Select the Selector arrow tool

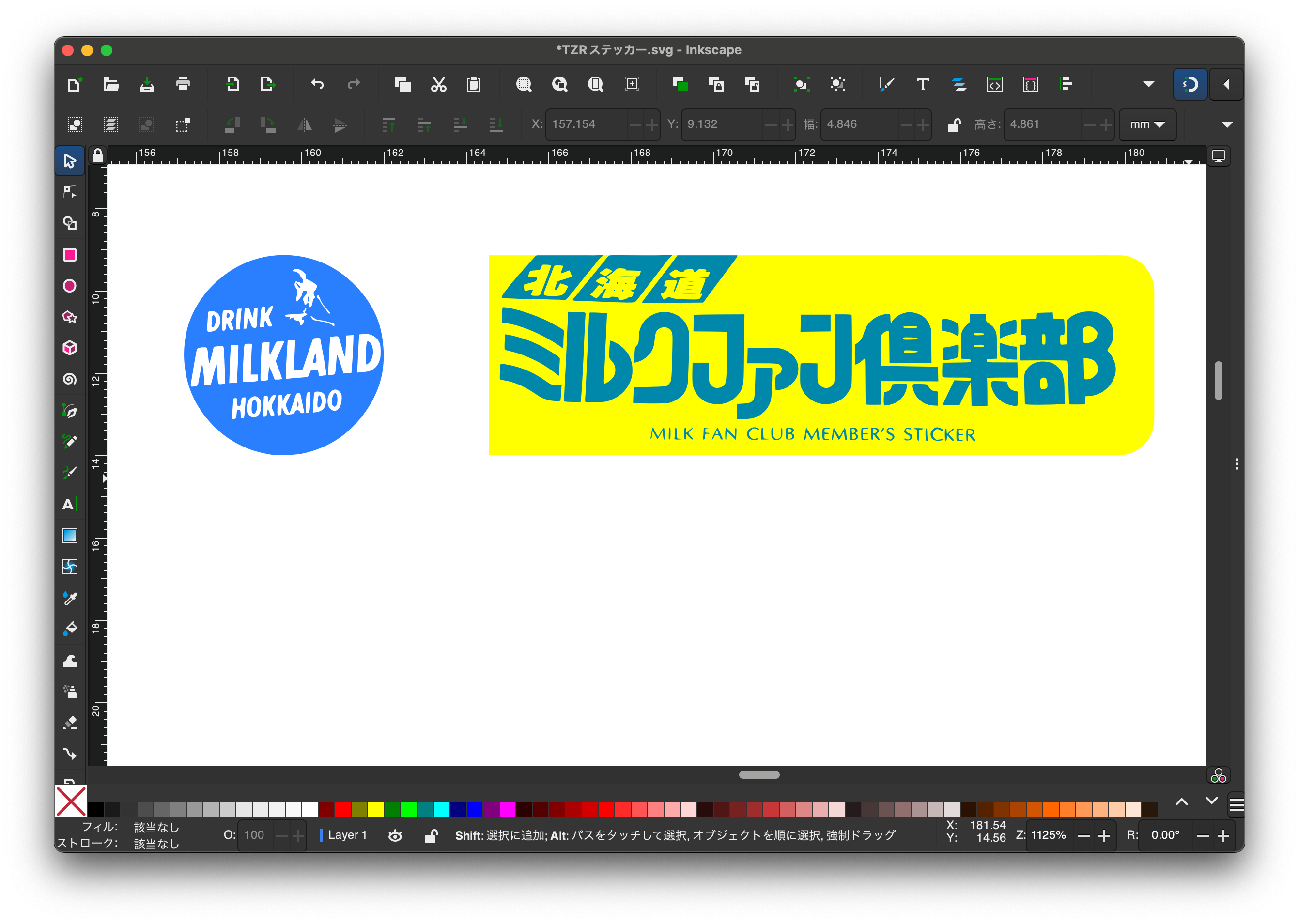click(70, 161)
